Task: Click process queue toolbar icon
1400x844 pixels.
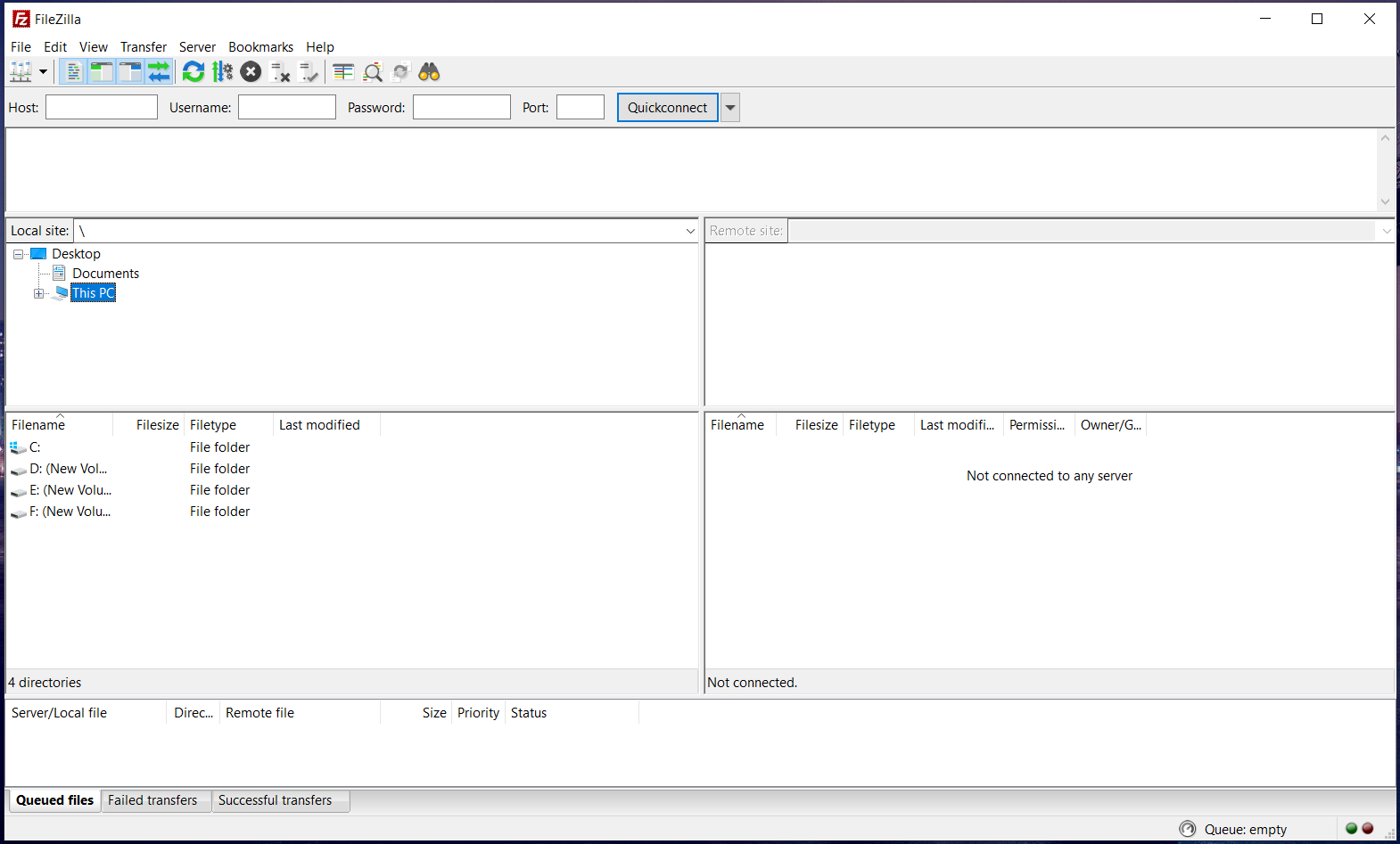Action: pos(222,72)
